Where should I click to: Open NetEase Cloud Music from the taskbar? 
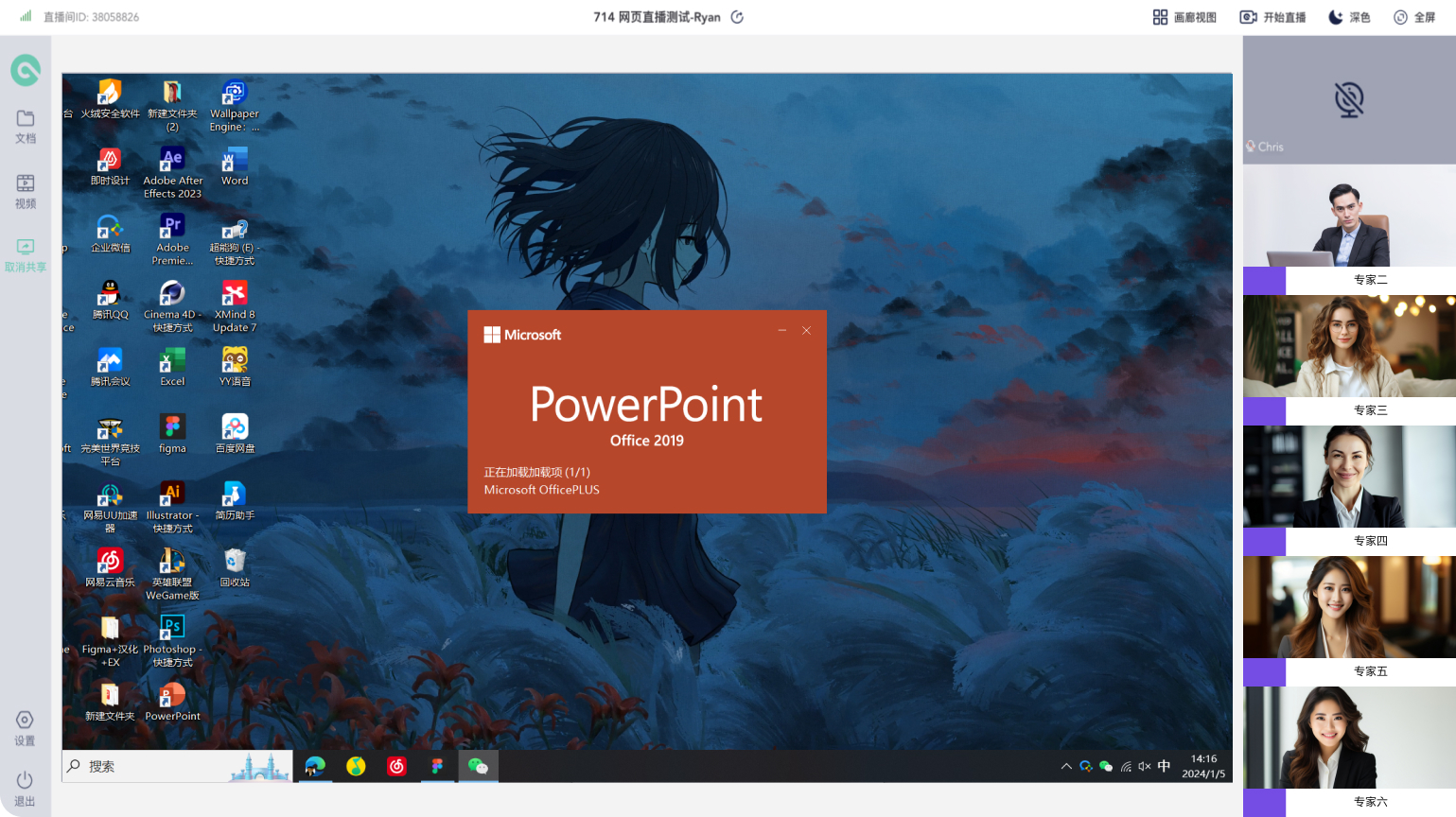[x=397, y=766]
